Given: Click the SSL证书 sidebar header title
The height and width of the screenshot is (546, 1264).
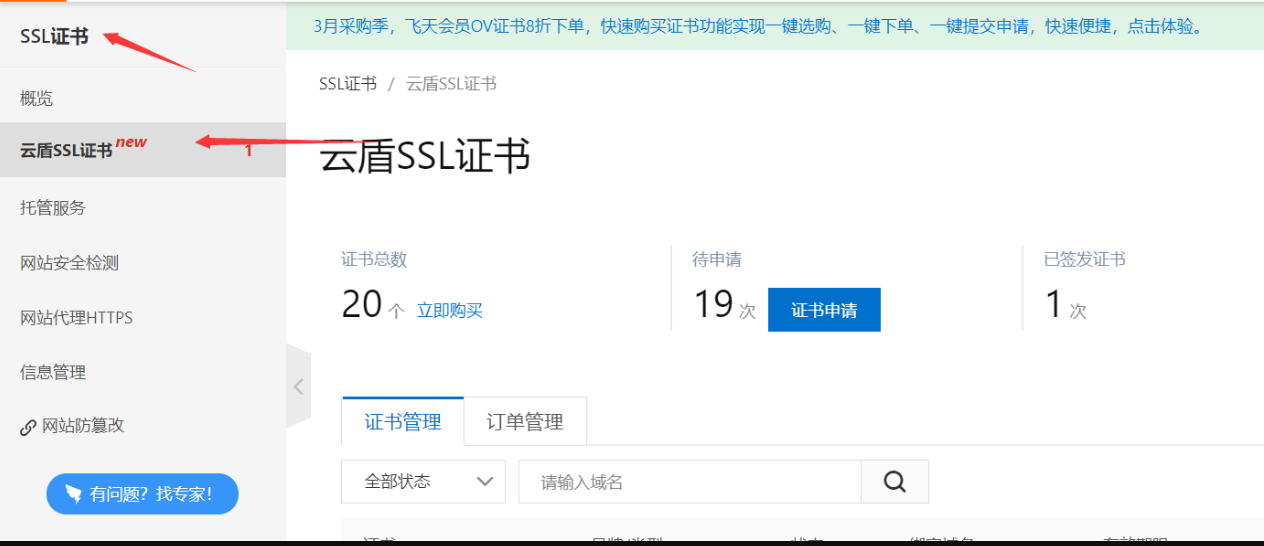Looking at the screenshot, I should [x=54, y=37].
